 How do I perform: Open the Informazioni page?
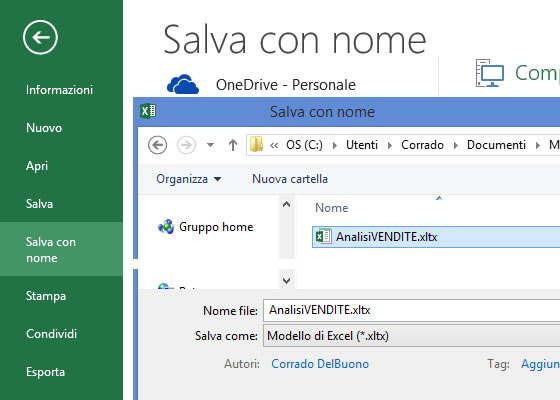pyautogui.click(x=59, y=90)
